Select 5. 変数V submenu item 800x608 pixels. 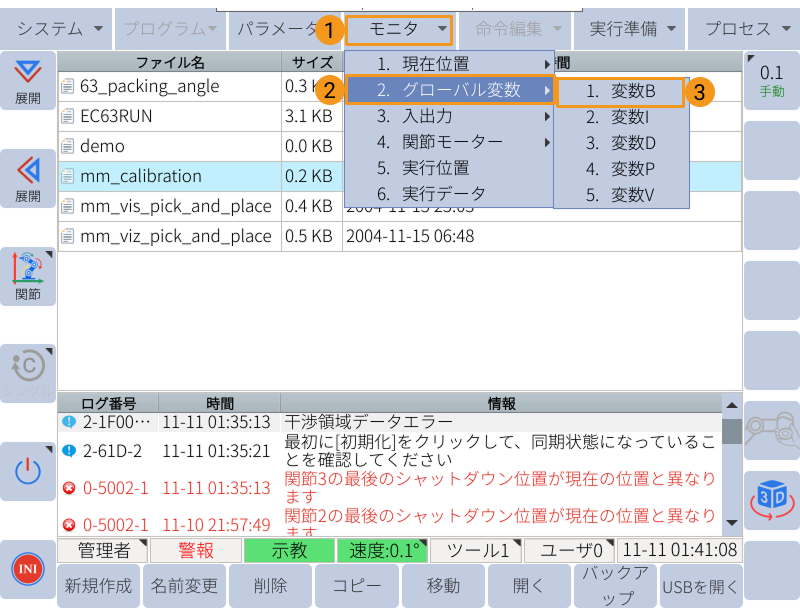[x=621, y=195]
